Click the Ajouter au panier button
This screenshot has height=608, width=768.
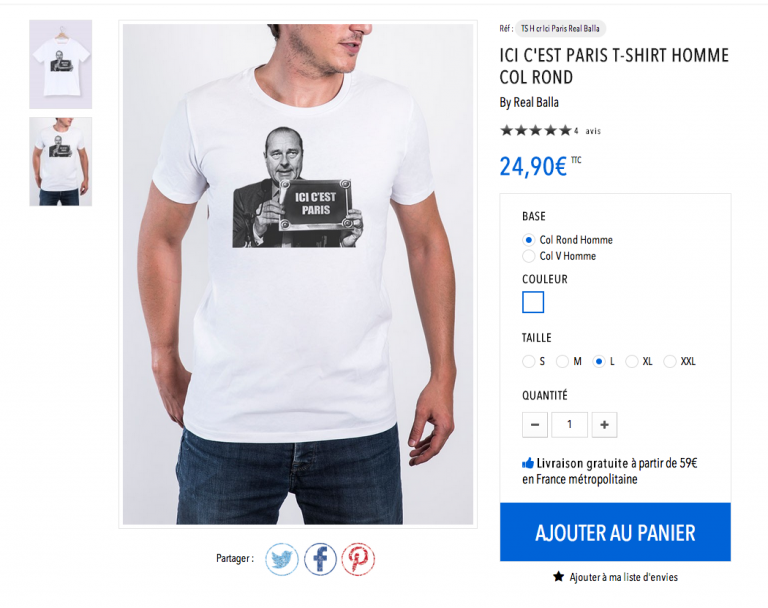[615, 532]
